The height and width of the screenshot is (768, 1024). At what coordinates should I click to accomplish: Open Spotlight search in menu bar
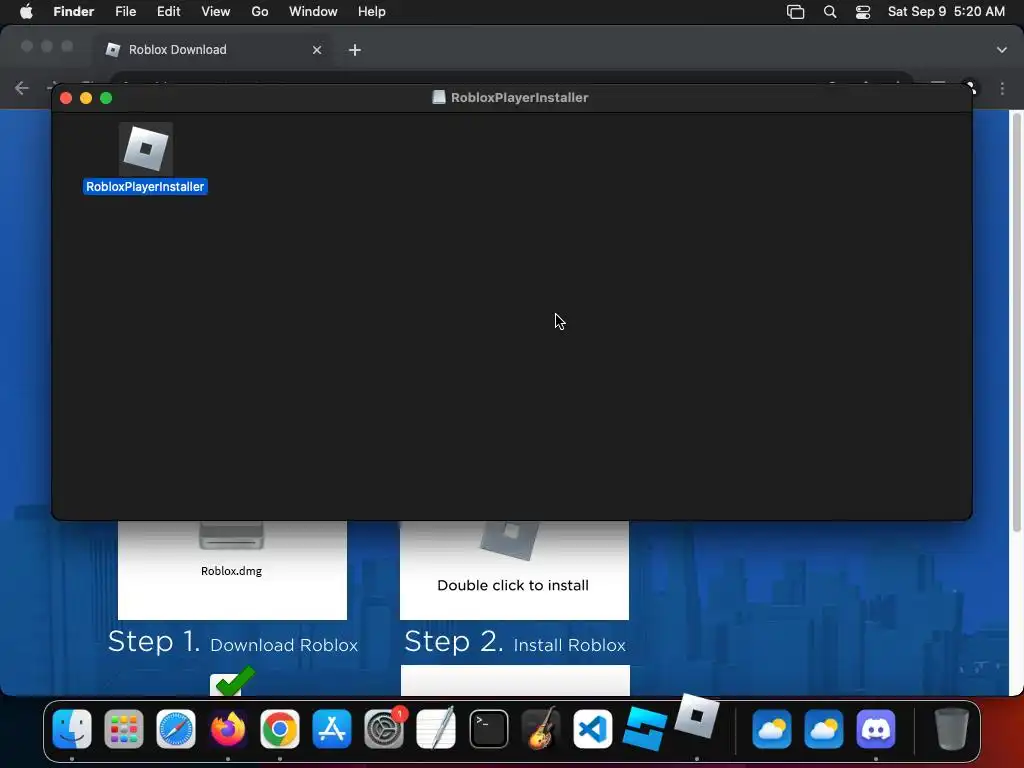829,12
